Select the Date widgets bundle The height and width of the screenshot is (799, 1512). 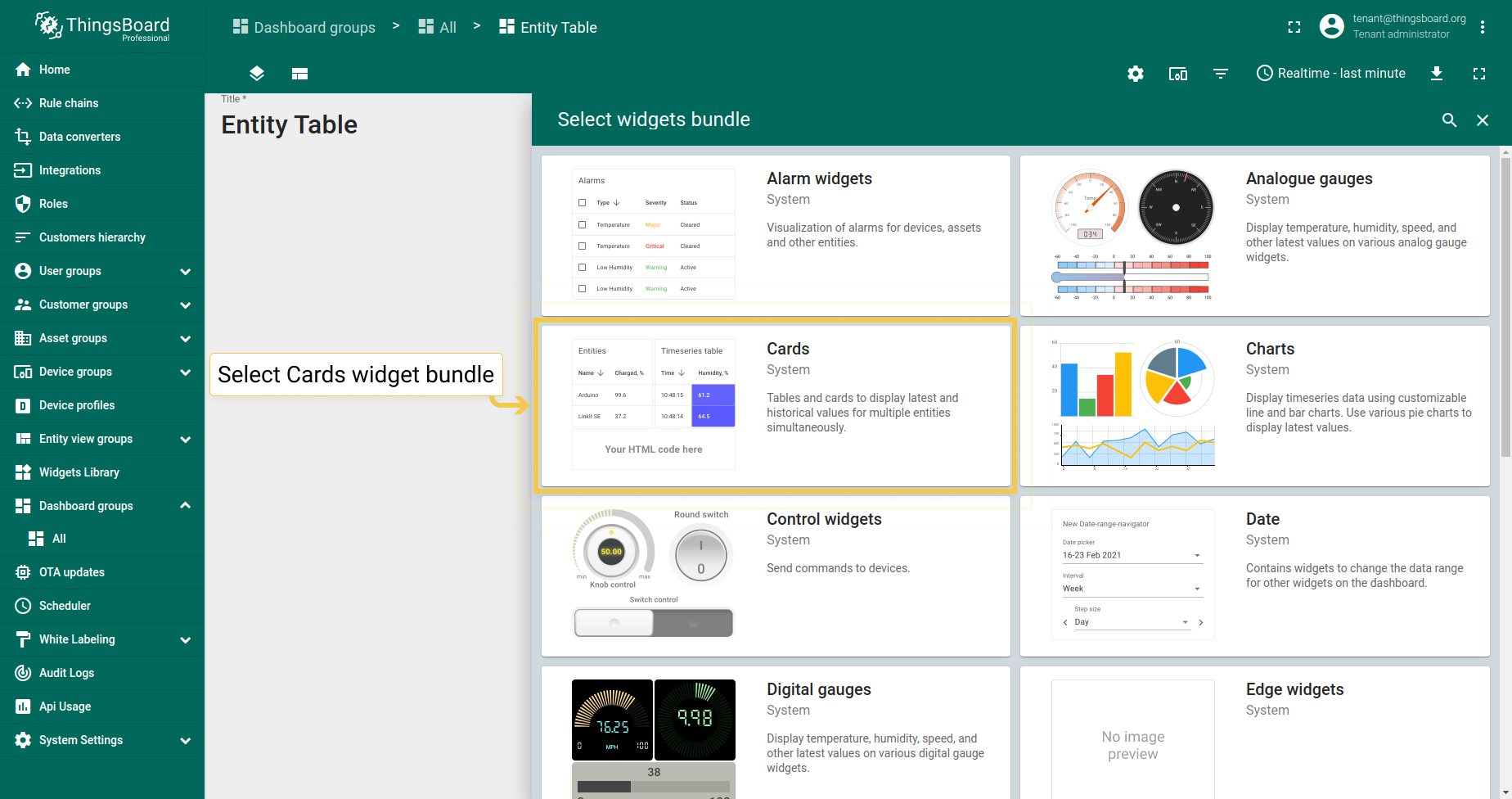1255,576
